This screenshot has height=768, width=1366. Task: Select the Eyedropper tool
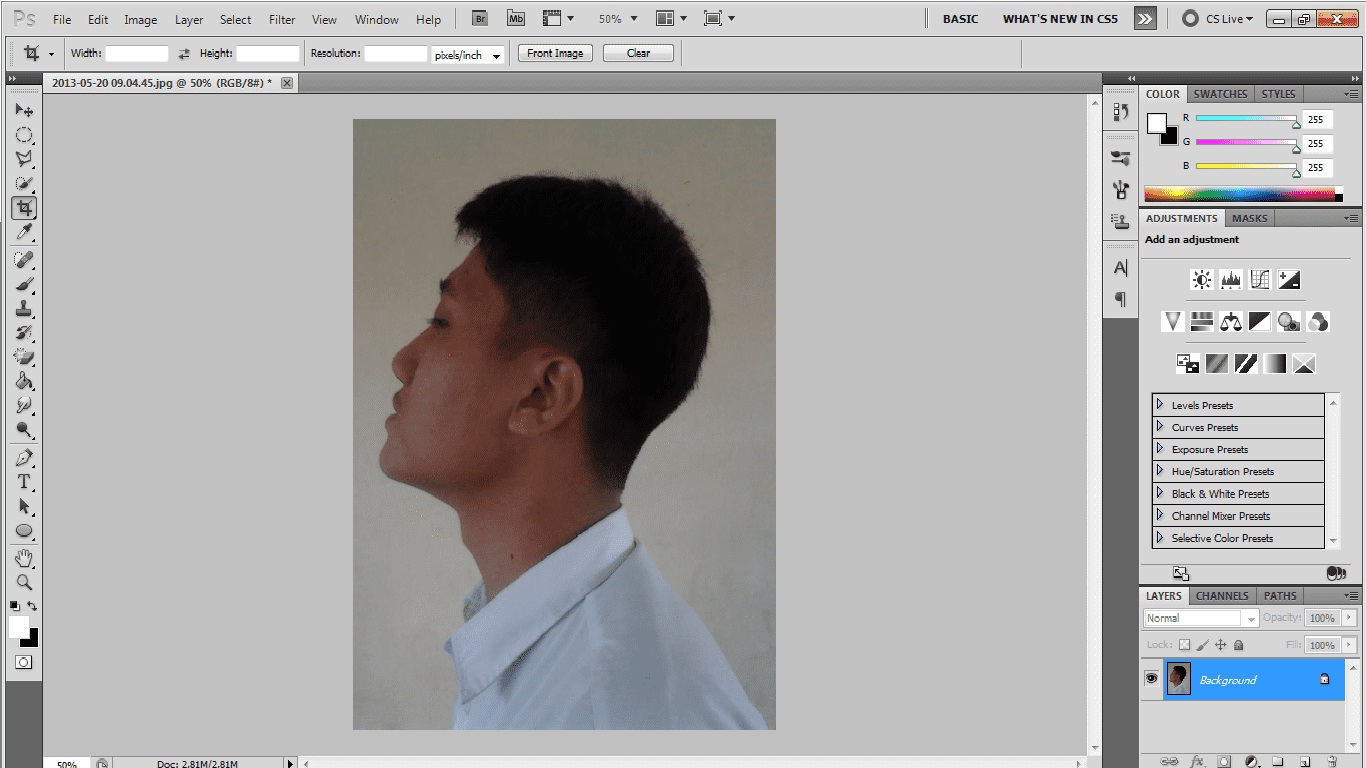[x=24, y=232]
